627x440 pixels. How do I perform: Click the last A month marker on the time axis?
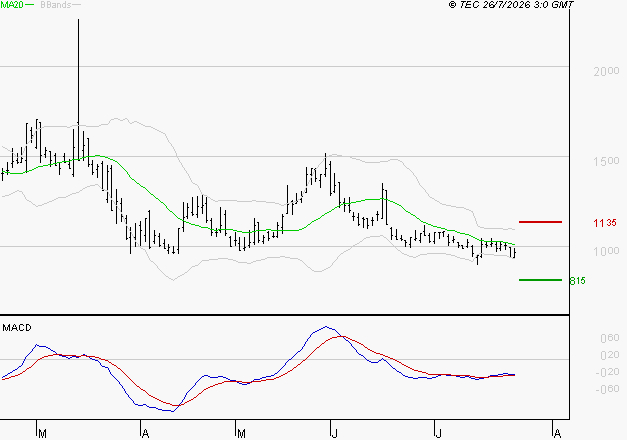(x=557, y=433)
